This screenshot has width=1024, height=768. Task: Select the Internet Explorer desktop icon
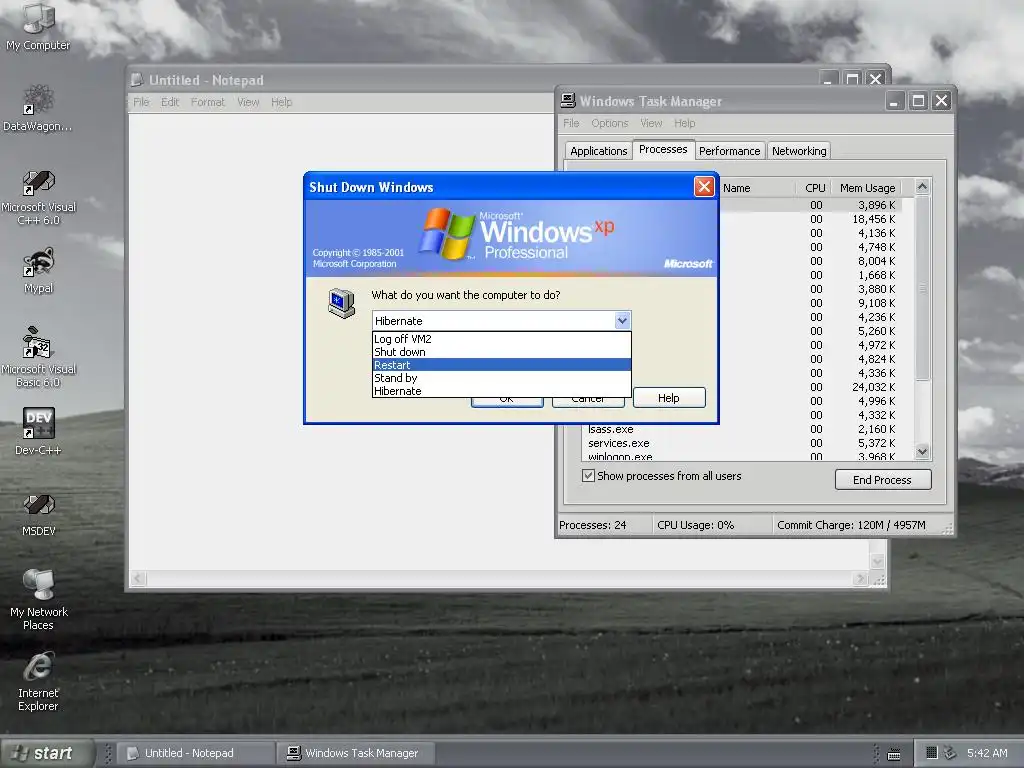(39, 680)
